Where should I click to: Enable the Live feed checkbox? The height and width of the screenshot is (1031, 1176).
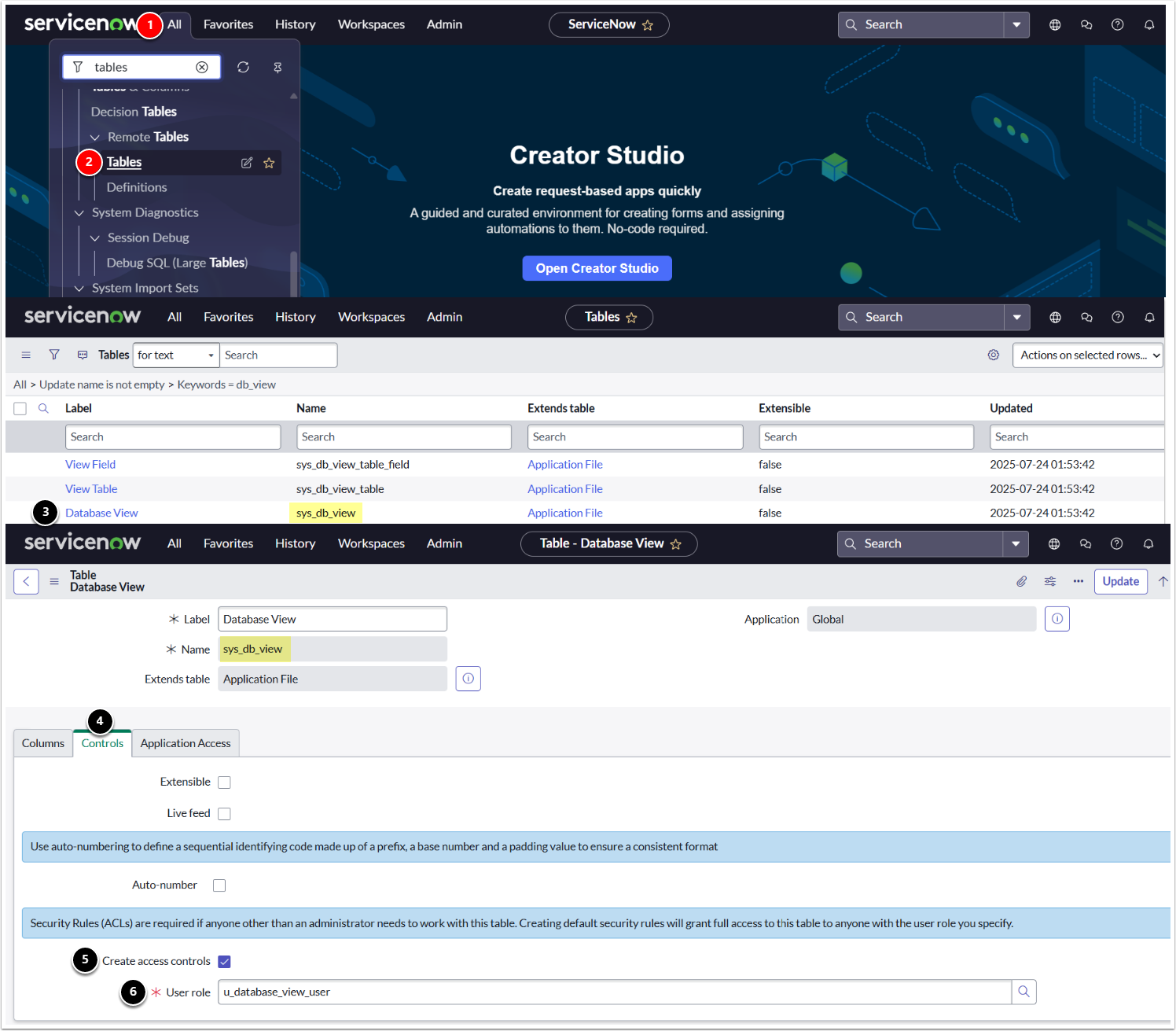click(x=224, y=814)
